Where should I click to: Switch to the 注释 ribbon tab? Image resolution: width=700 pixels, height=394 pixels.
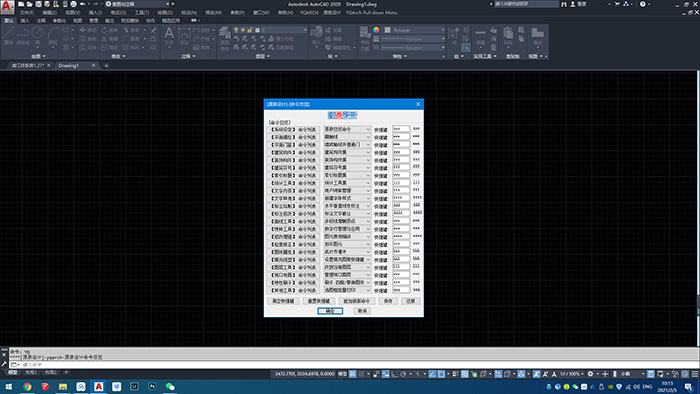click(x=41, y=21)
